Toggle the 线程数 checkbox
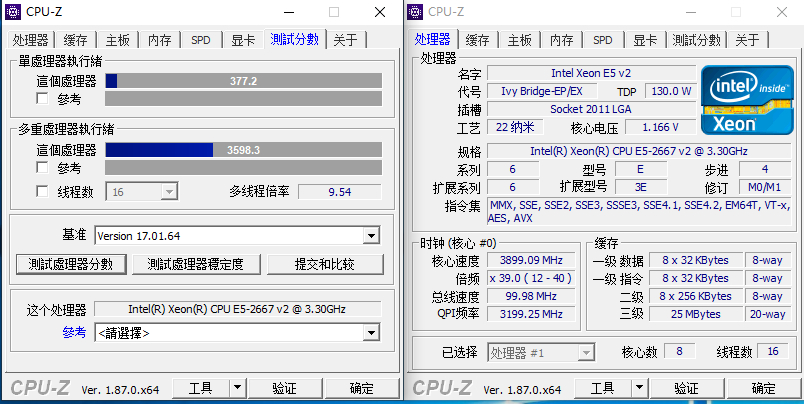 tap(43, 191)
